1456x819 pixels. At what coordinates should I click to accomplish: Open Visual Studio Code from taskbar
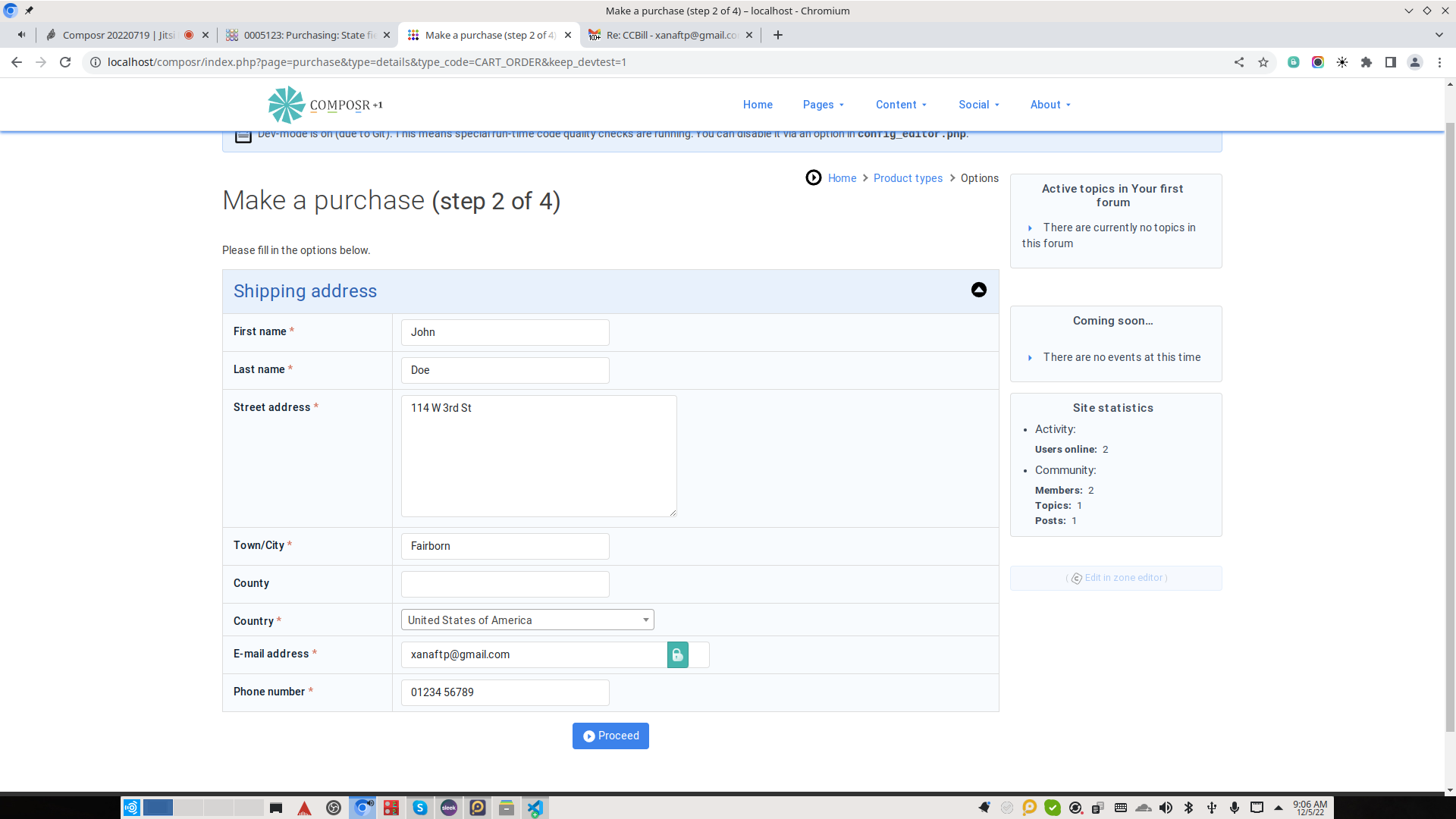coord(535,808)
